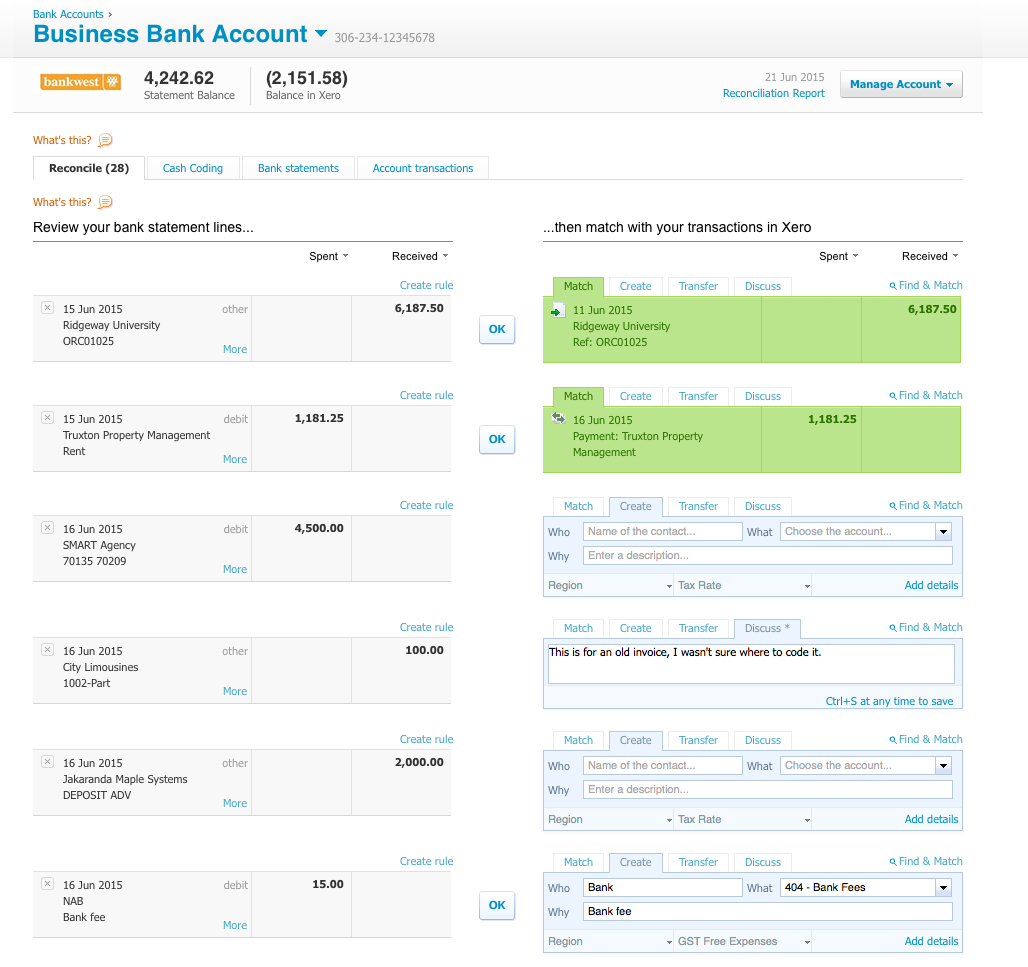Click the green arrow icon on Ridgeway match
1028x967 pixels.
pos(557,311)
